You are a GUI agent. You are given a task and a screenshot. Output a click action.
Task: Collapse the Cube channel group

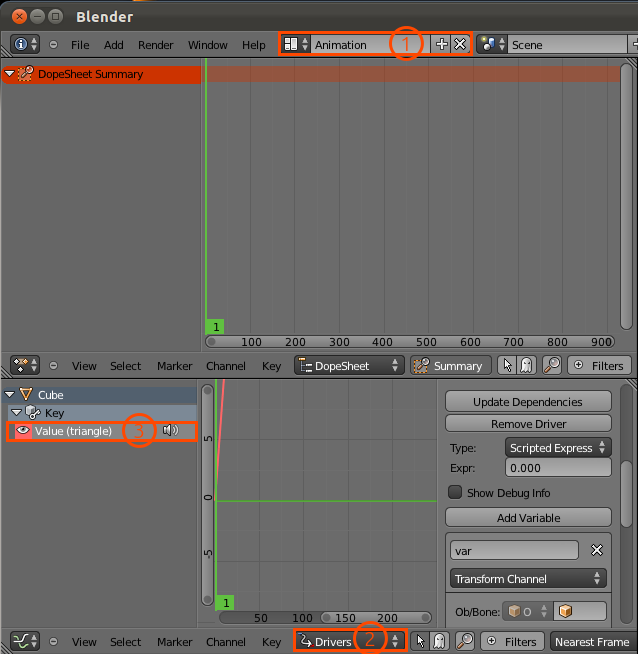pyautogui.click(x=9, y=395)
